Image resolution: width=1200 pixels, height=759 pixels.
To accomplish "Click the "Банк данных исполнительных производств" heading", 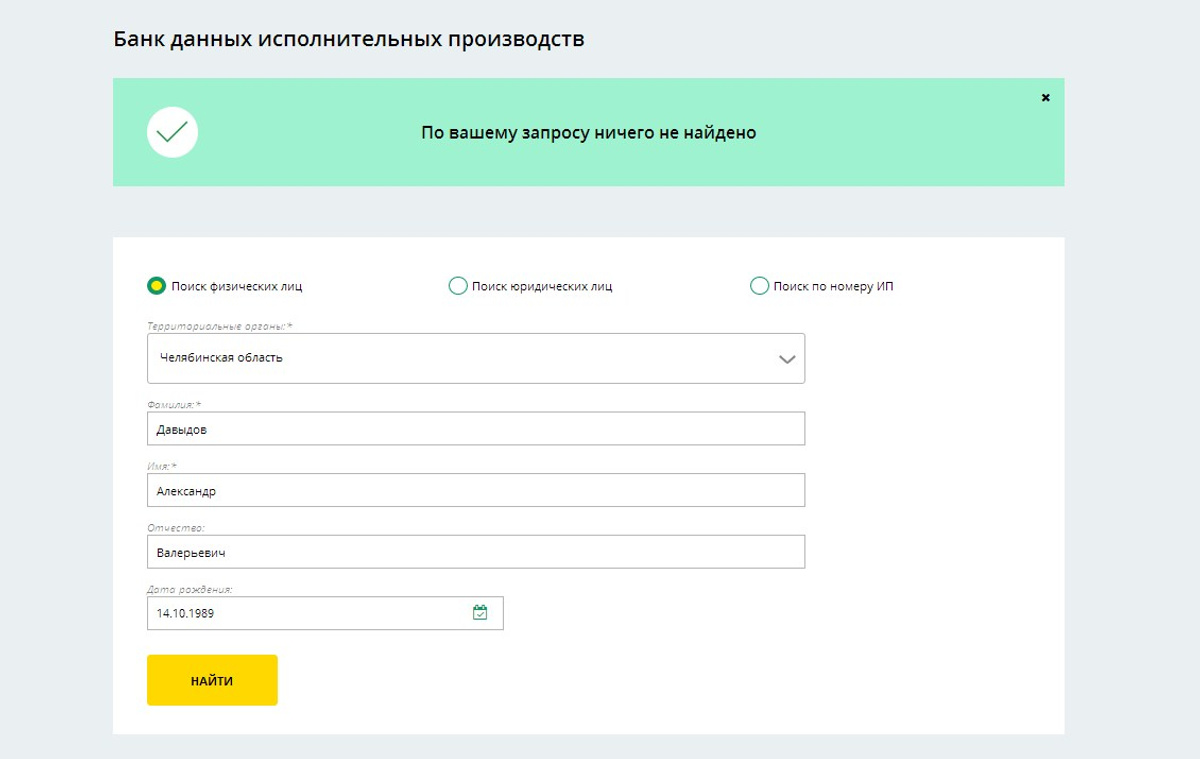I will pyautogui.click(x=349, y=40).
